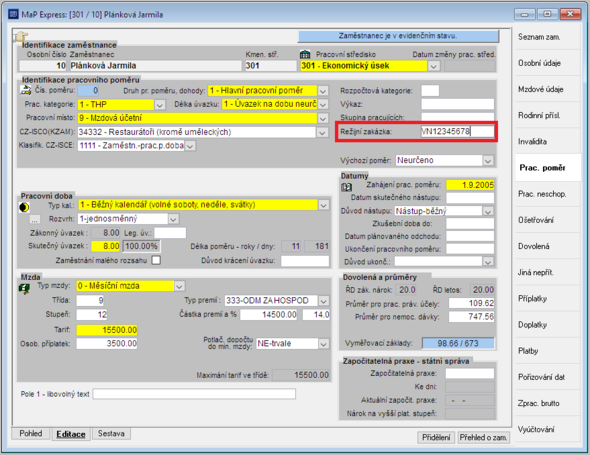Screen dimensions: 590x455
Task: Open the Potlač. dopočtu do min. mzdy dropdown
Action: [x=323, y=344]
